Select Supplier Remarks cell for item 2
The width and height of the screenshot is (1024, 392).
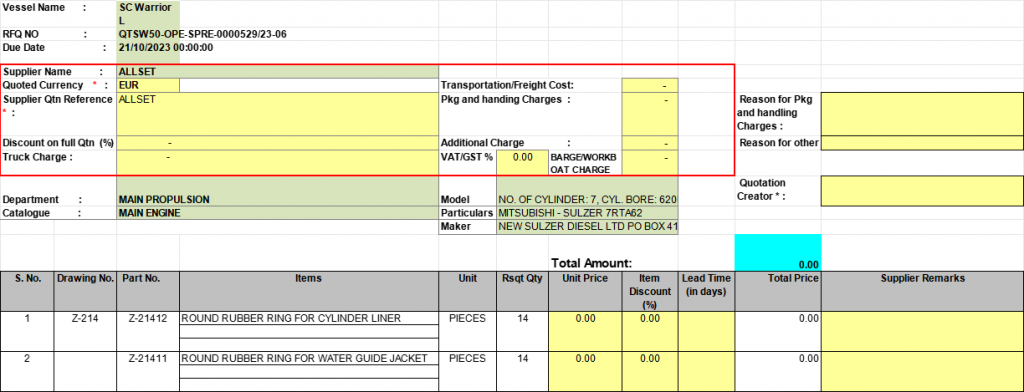(922, 371)
